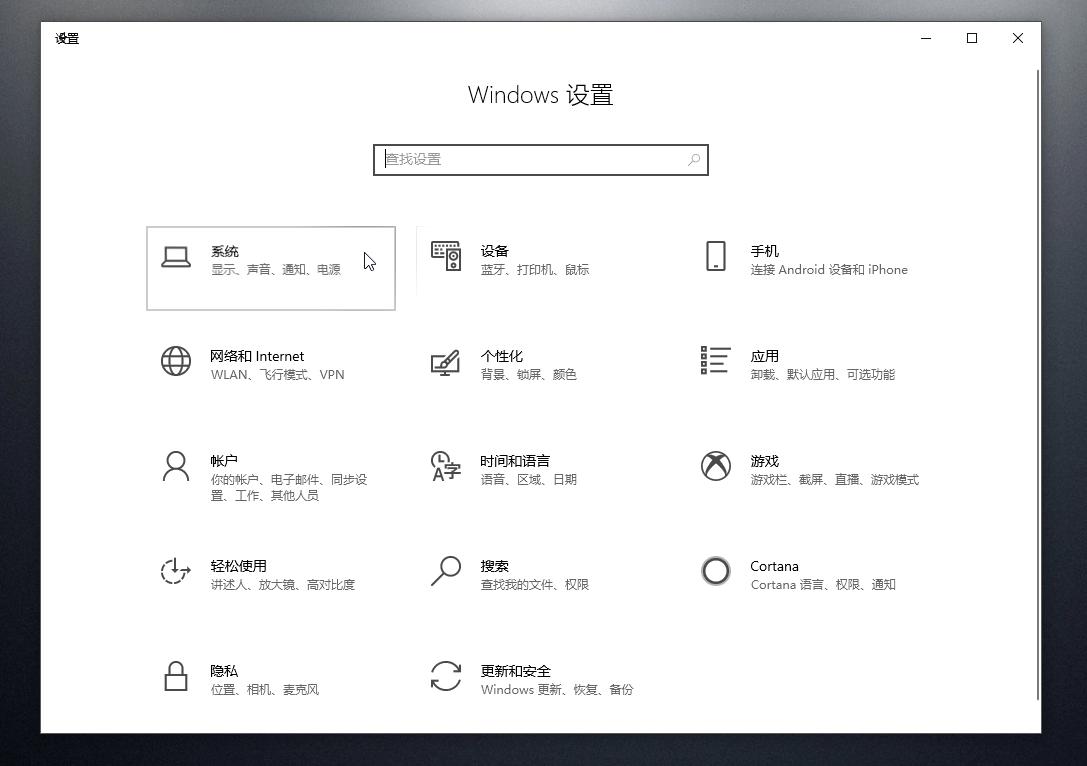Click the search magnifier in 查找设置 box
This screenshot has height=766, width=1087.
[694, 159]
